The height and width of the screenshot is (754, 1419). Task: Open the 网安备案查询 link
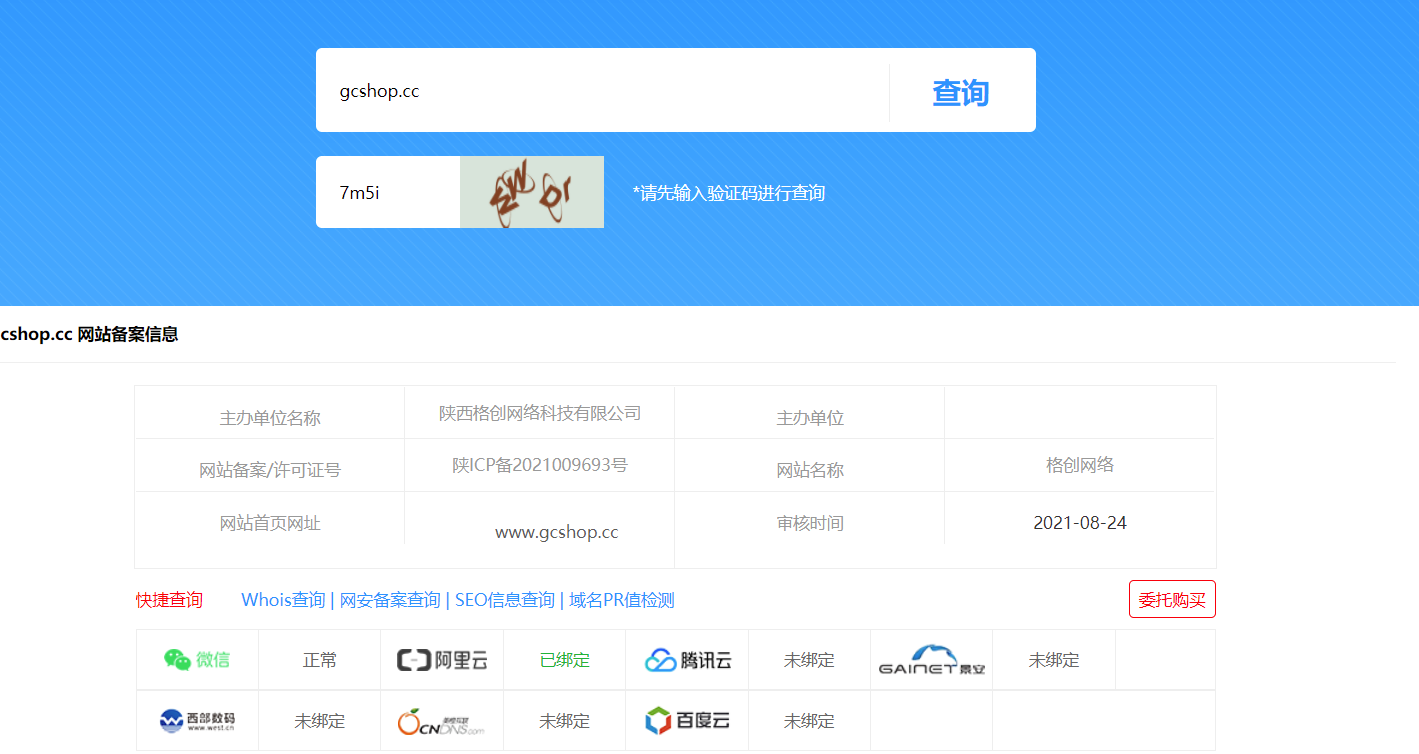[390, 598]
